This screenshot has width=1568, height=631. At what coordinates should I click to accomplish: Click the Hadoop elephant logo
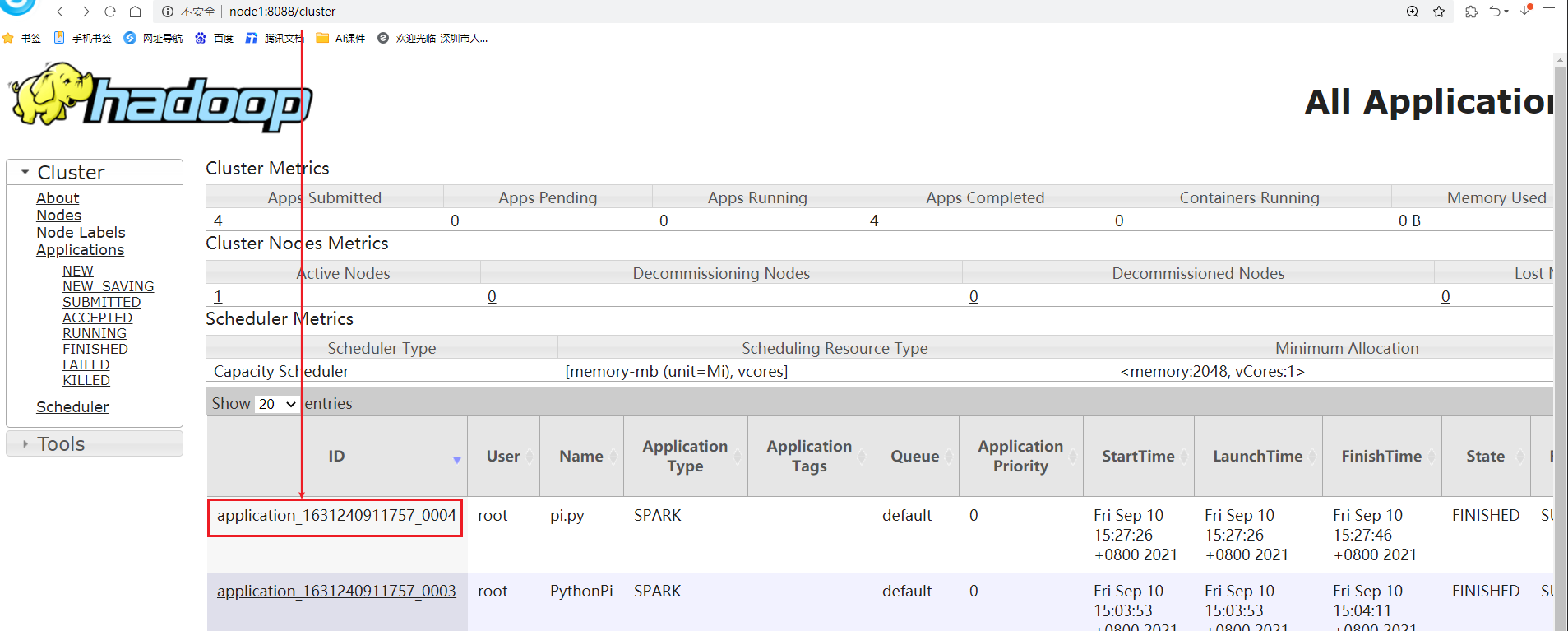pos(160,98)
